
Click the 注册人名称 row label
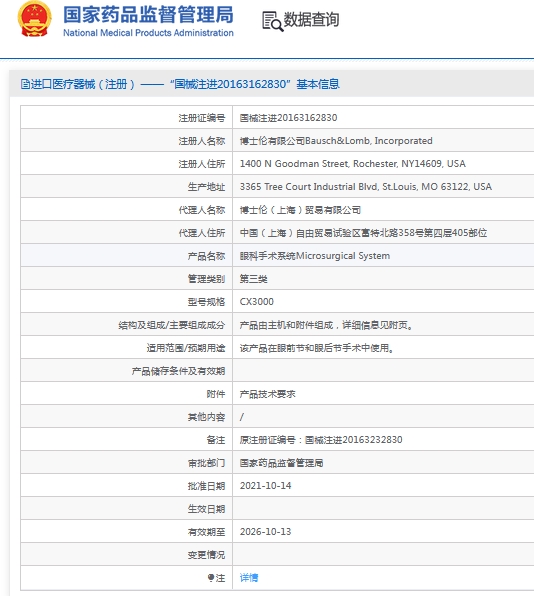[202, 141]
